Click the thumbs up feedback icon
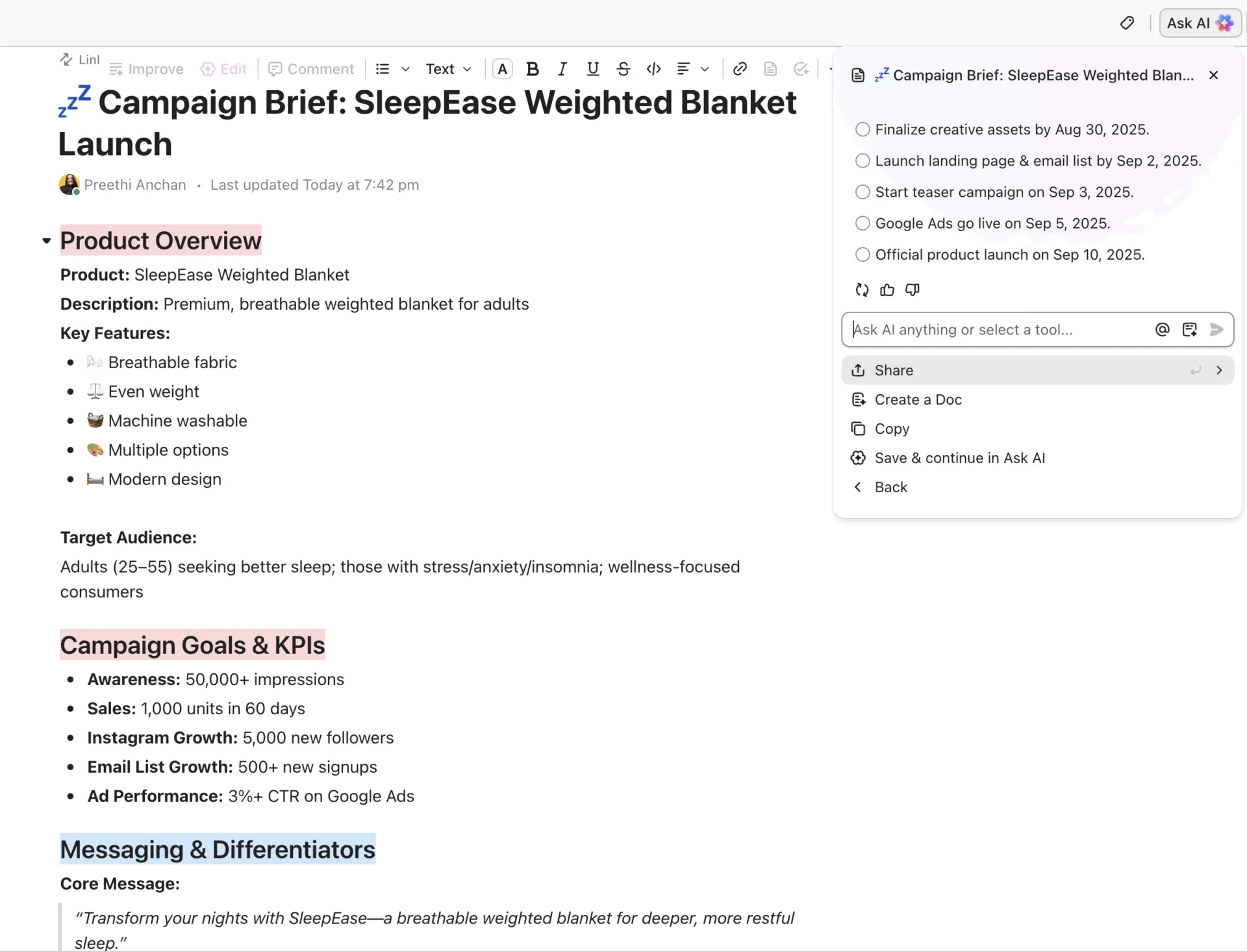 [887, 290]
